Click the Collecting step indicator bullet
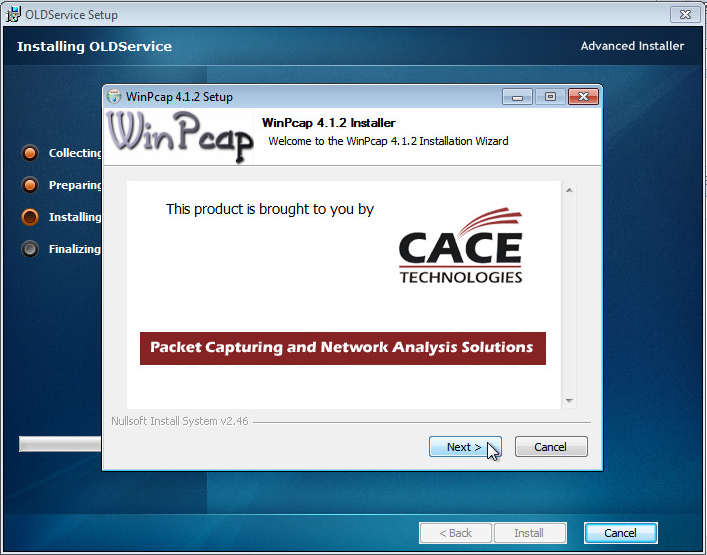This screenshot has width=707, height=555. point(30,153)
